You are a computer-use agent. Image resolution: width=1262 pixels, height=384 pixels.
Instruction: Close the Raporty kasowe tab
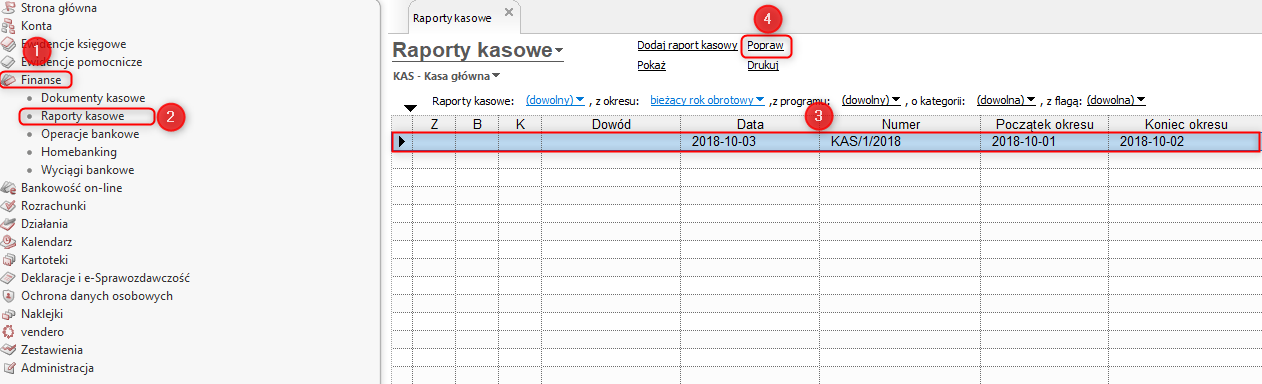click(508, 12)
